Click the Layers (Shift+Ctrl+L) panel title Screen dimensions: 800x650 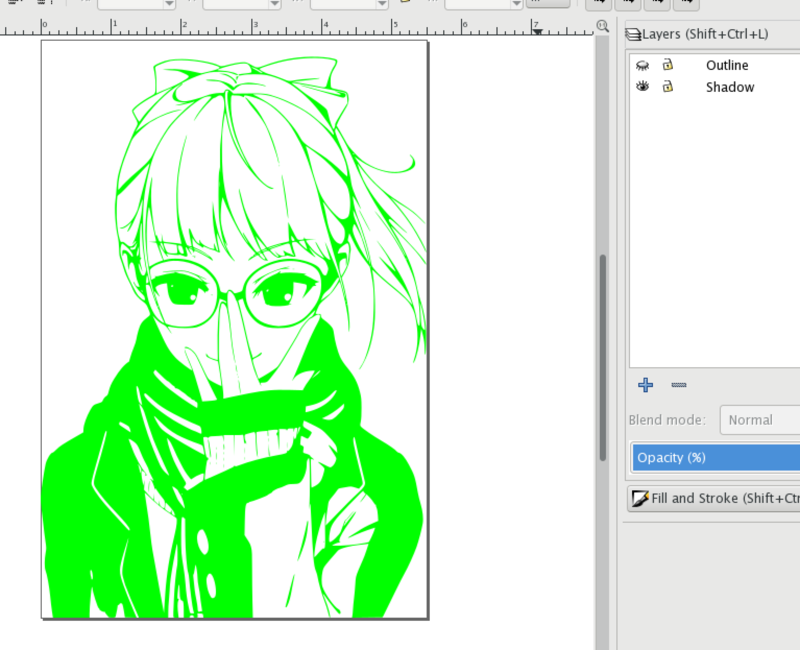click(705, 34)
